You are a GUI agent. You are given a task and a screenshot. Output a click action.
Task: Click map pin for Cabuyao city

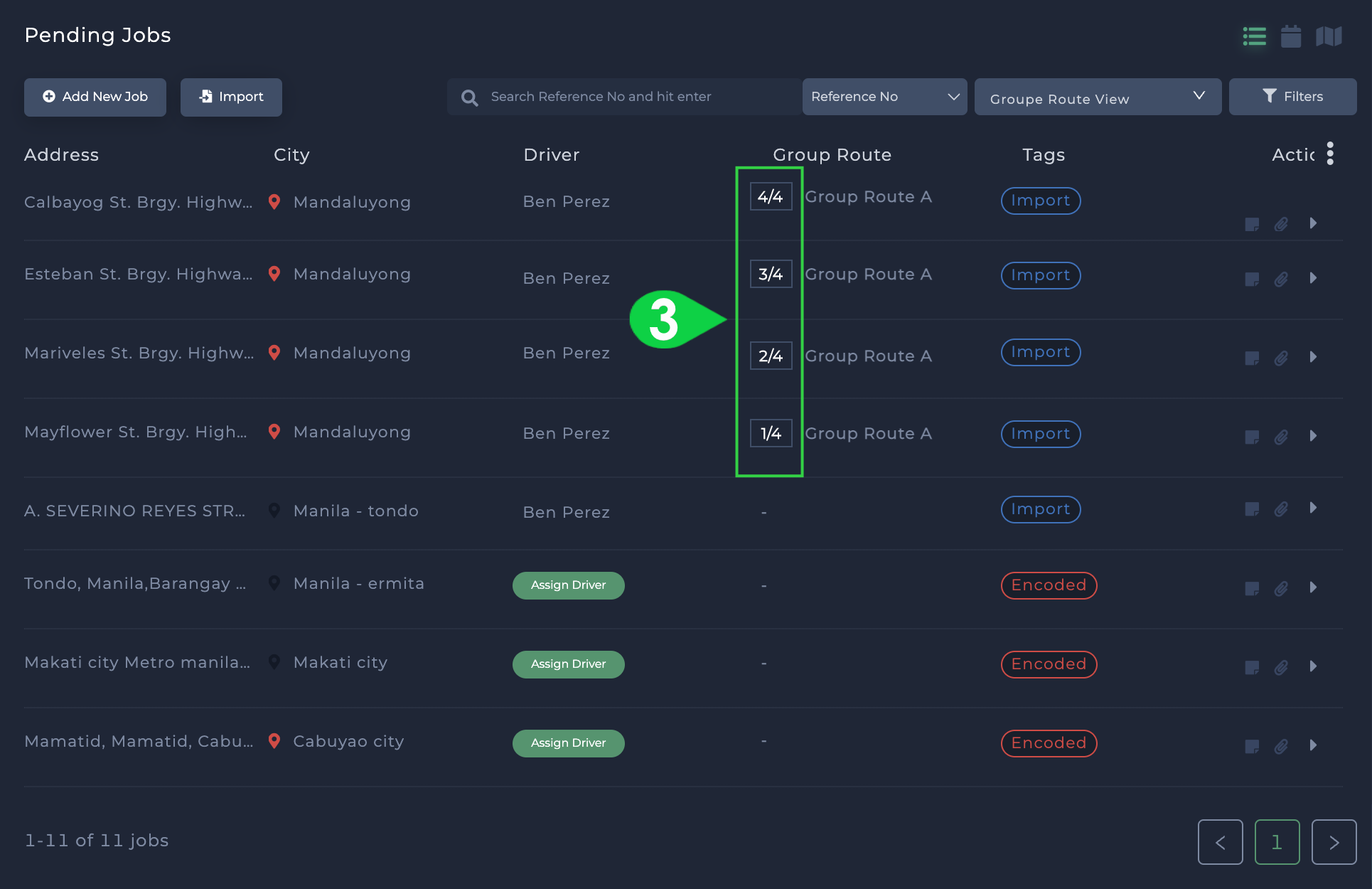pyautogui.click(x=274, y=741)
